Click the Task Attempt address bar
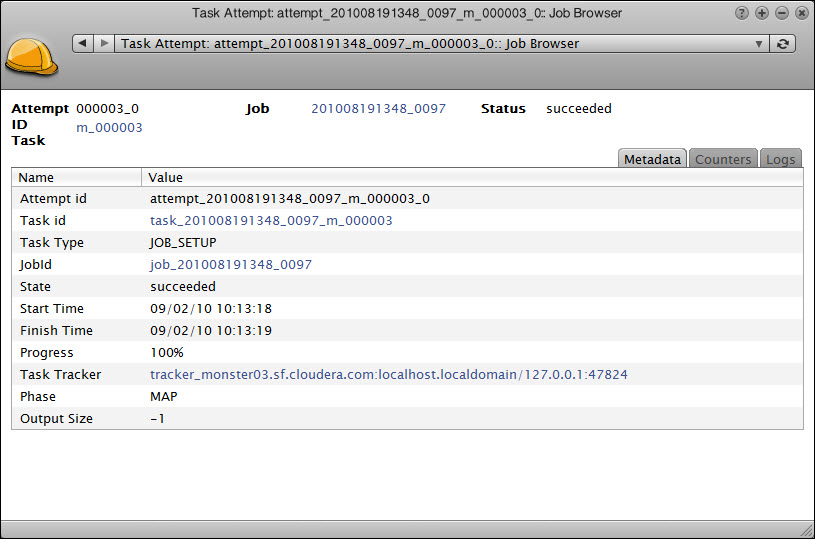815x539 pixels. click(x=430, y=44)
